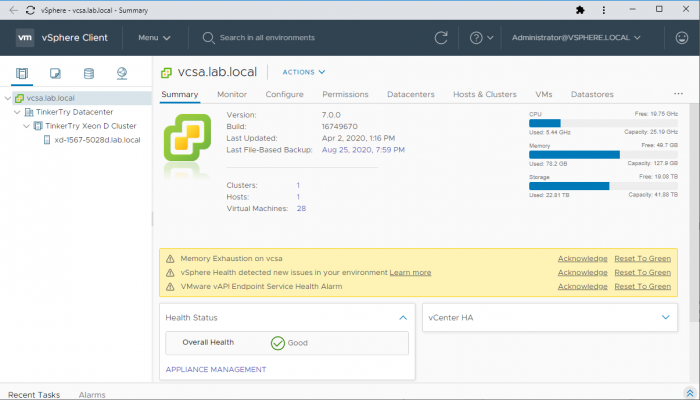Open last file-based backup date link

tap(363, 150)
